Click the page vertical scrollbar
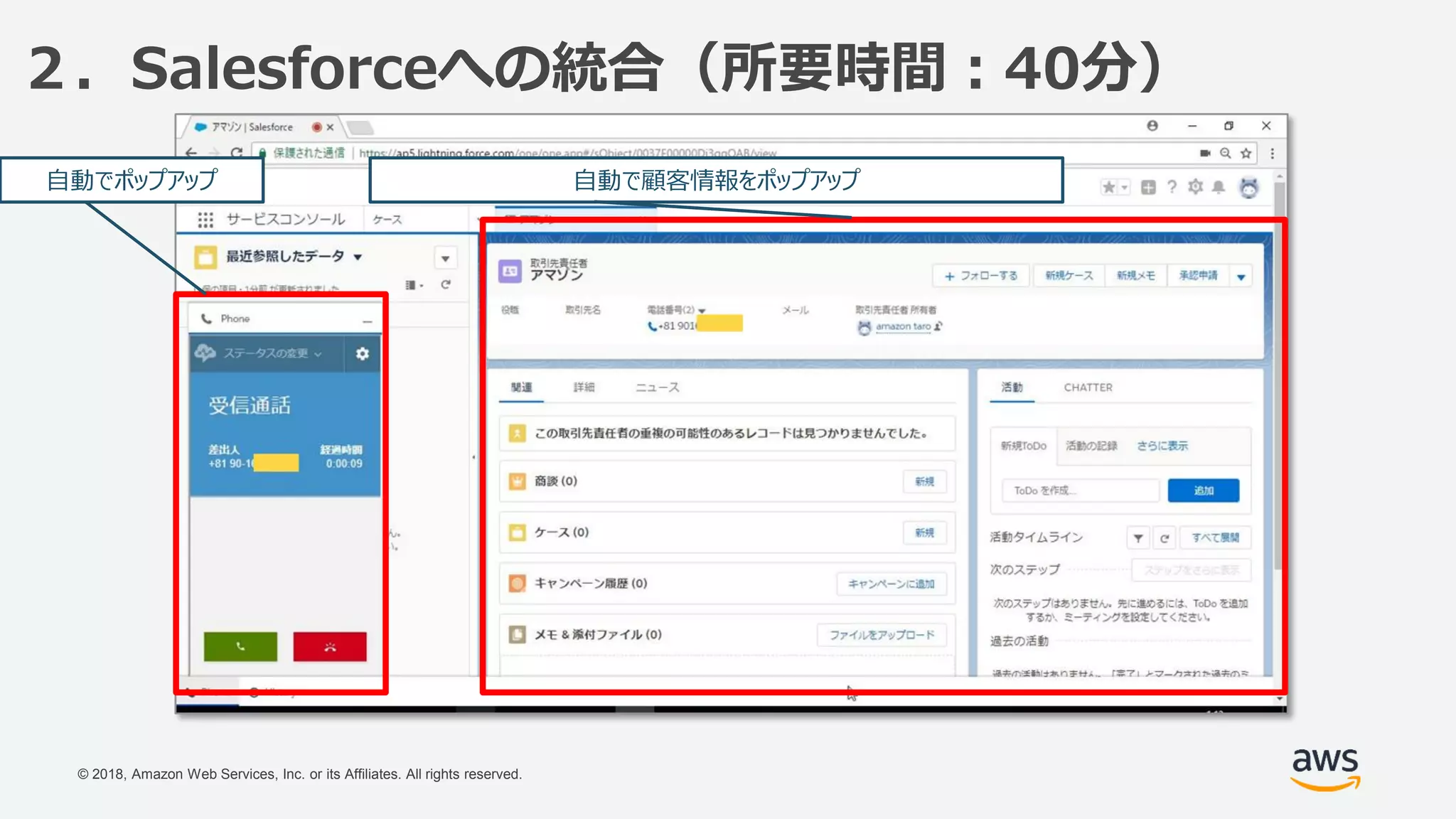The width and height of the screenshot is (1456, 819). [1279, 377]
